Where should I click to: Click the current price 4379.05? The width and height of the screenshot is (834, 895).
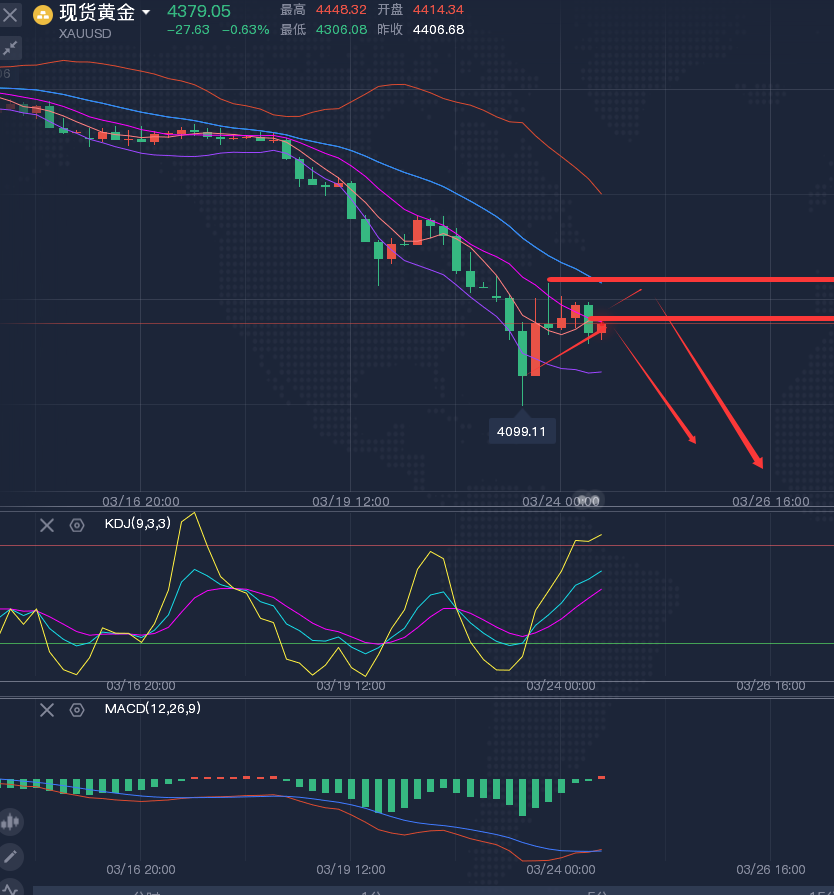click(198, 11)
